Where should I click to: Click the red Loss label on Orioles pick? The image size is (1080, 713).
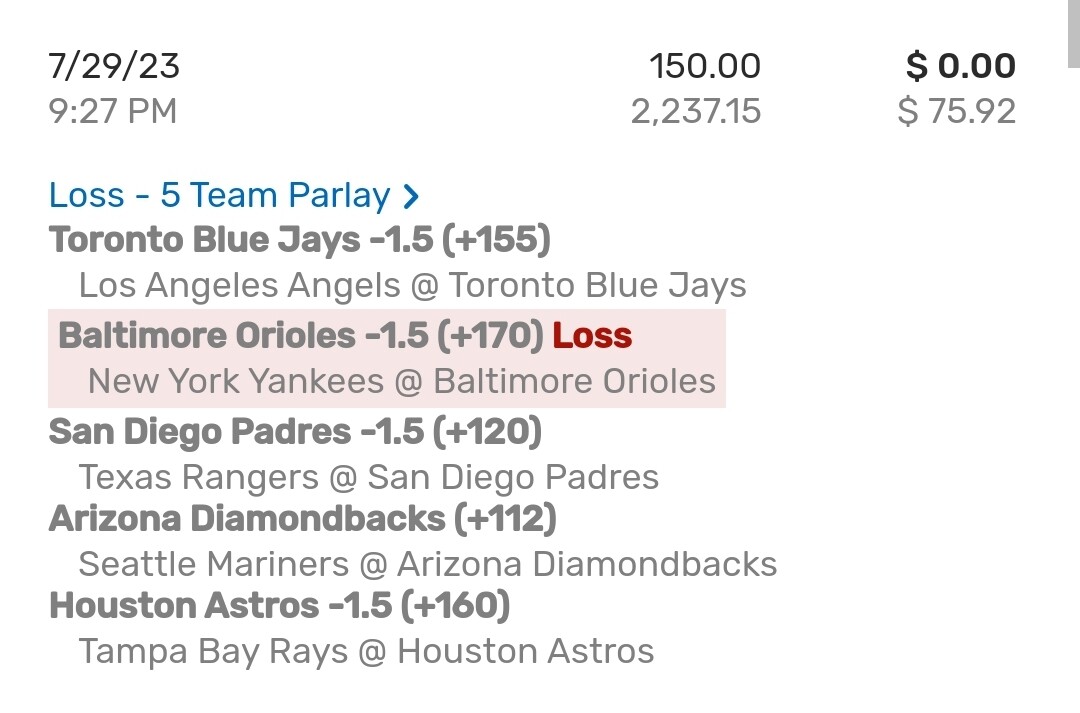(592, 335)
